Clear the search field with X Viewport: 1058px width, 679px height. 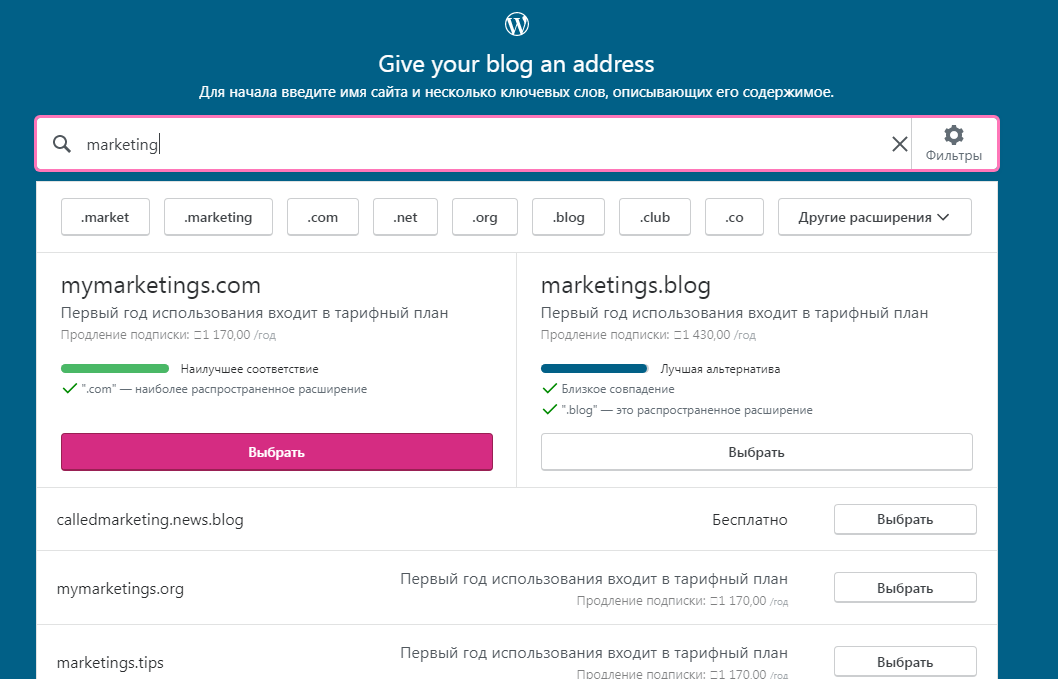pyautogui.click(x=899, y=144)
